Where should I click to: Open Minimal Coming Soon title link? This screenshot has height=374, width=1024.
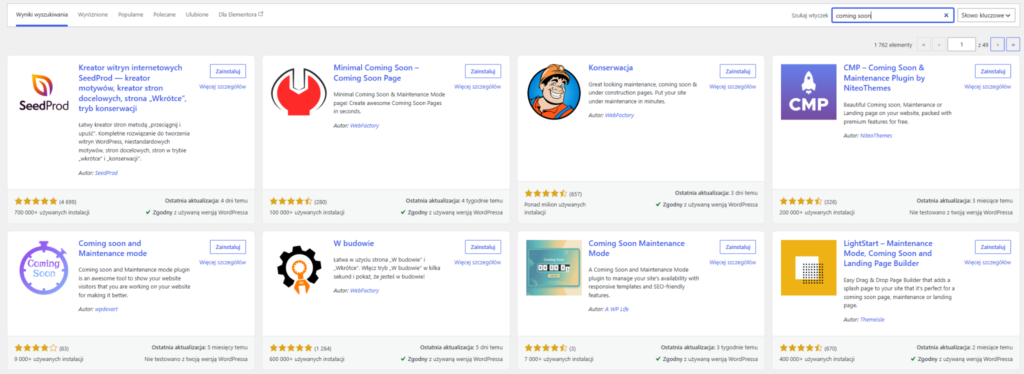(376, 72)
